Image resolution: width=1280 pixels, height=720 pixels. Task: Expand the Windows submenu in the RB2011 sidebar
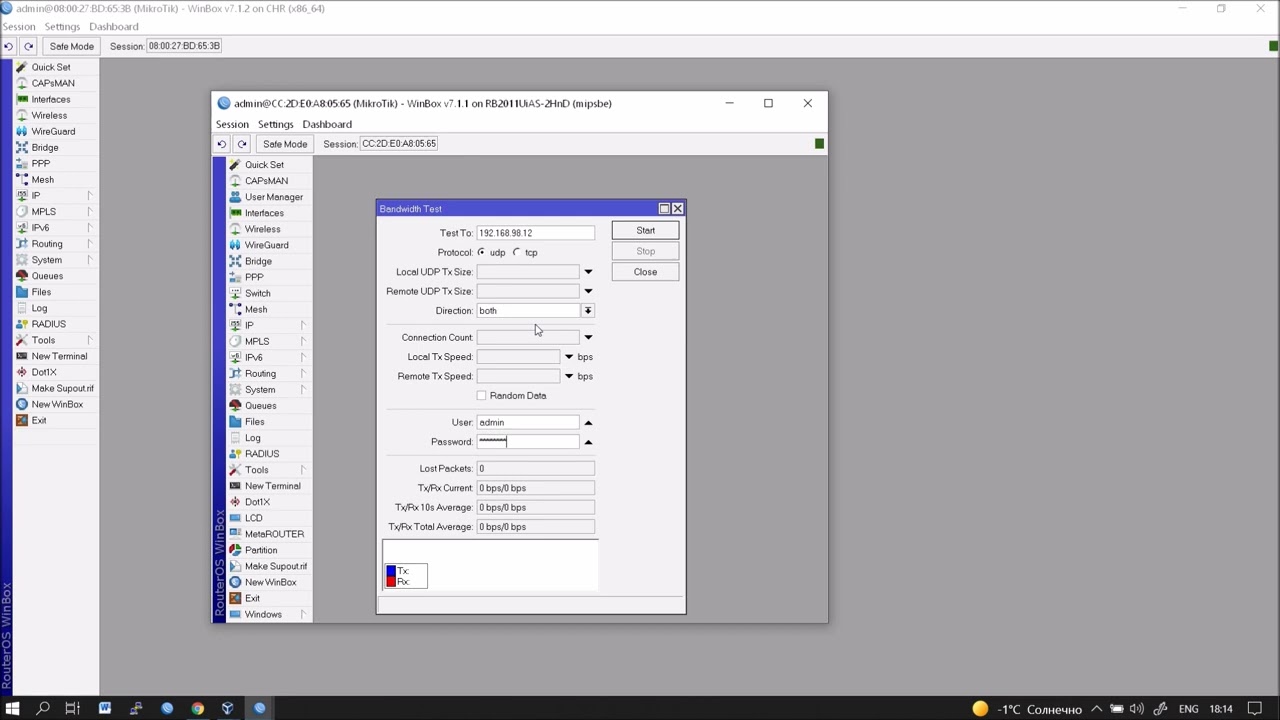303,614
